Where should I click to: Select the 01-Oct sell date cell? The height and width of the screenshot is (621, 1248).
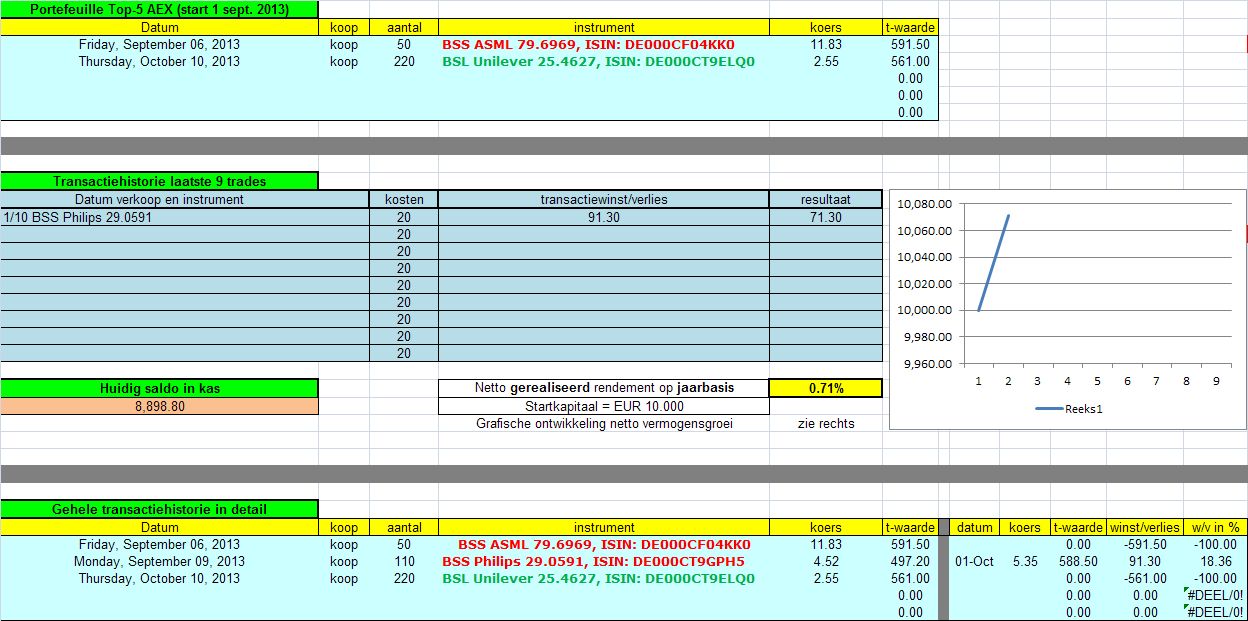(x=974, y=561)
